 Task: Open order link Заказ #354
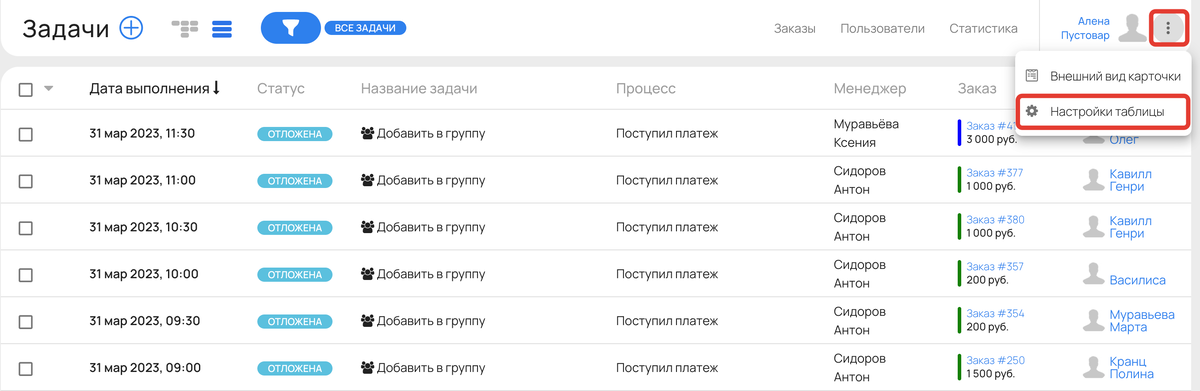click(x=995, y=313)
